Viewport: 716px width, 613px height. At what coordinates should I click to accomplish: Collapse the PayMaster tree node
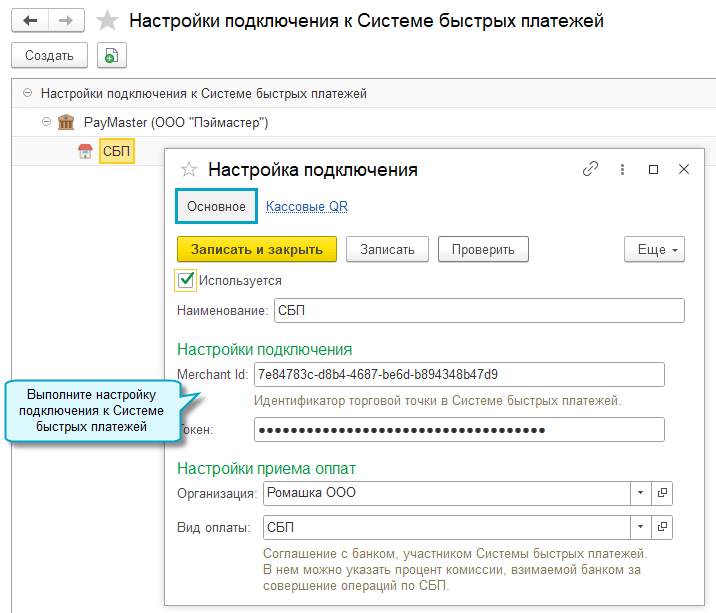point(46,122)
